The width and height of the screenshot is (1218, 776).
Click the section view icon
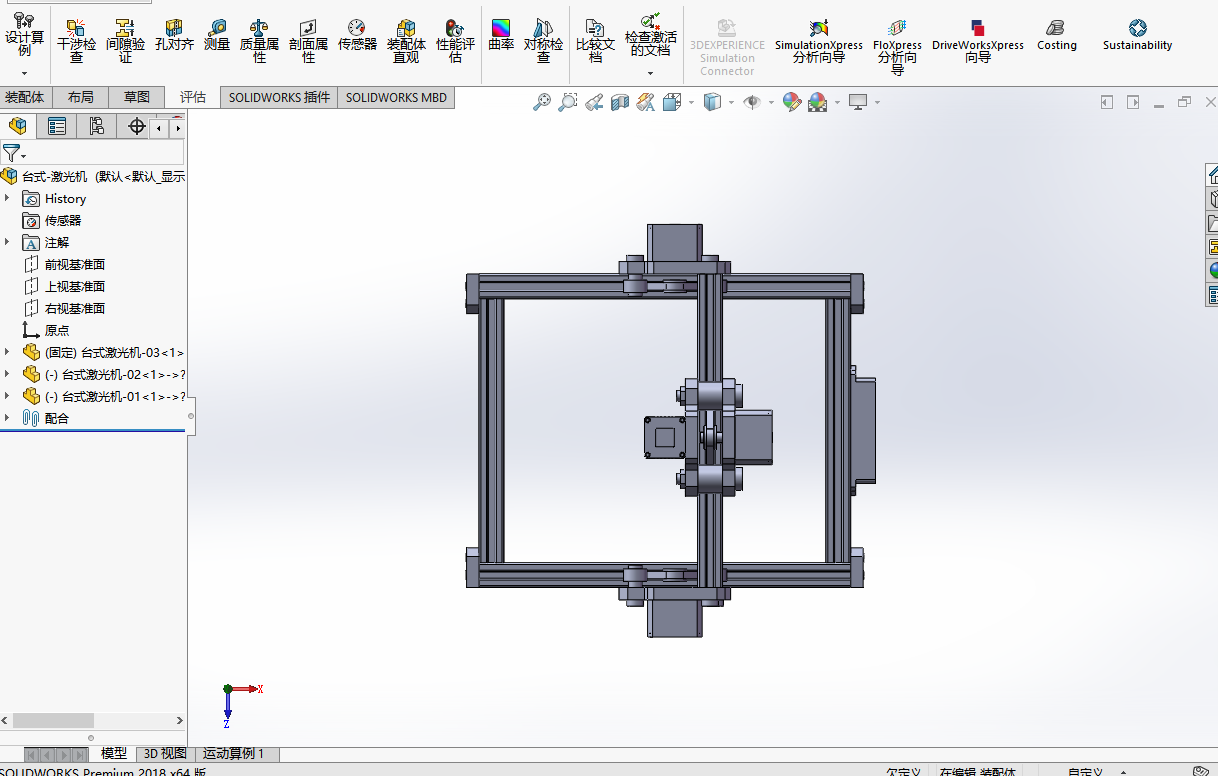click(x=619, y=102)
